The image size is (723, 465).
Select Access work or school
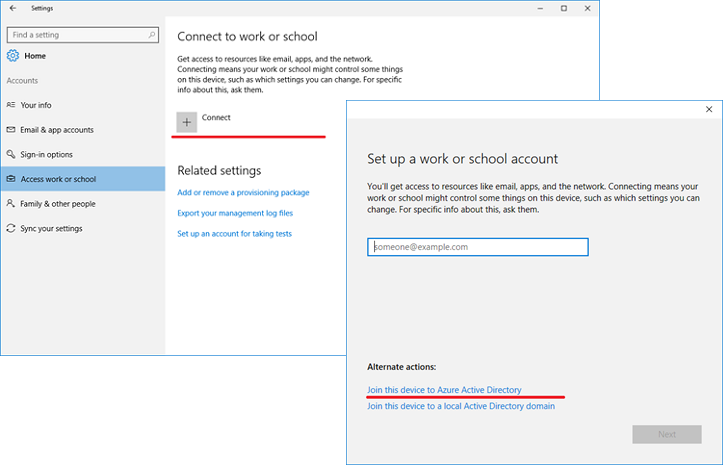(x=83, y=179)
